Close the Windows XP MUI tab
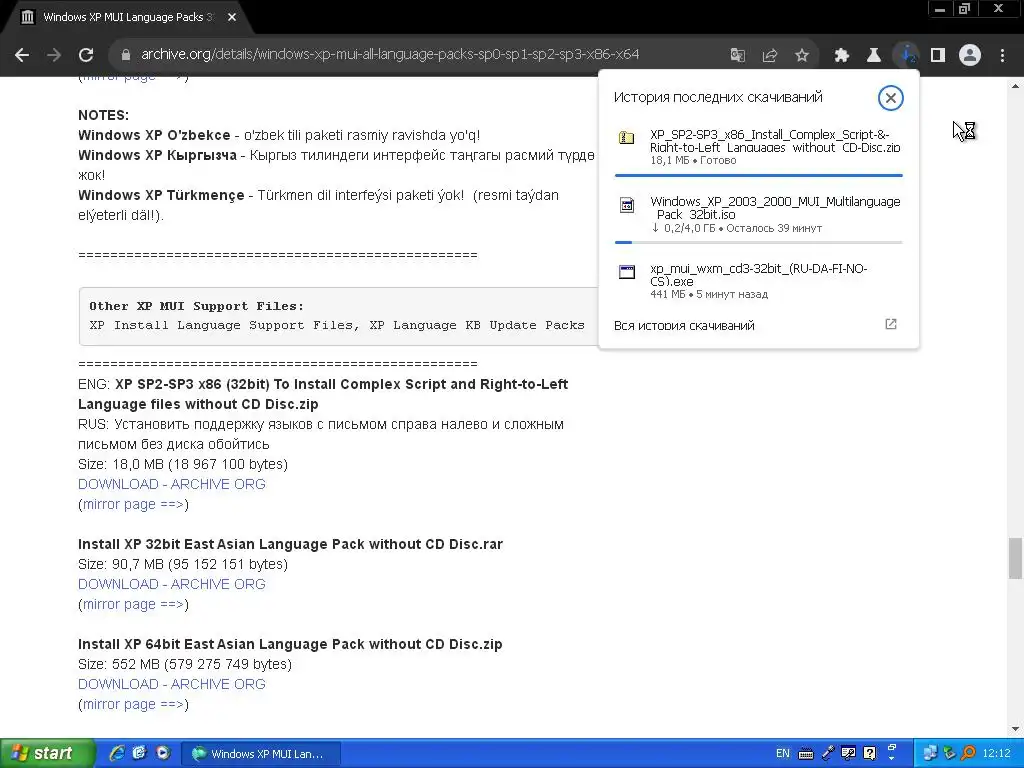Viewport: 1024px width, 768px height. (232, 17)
